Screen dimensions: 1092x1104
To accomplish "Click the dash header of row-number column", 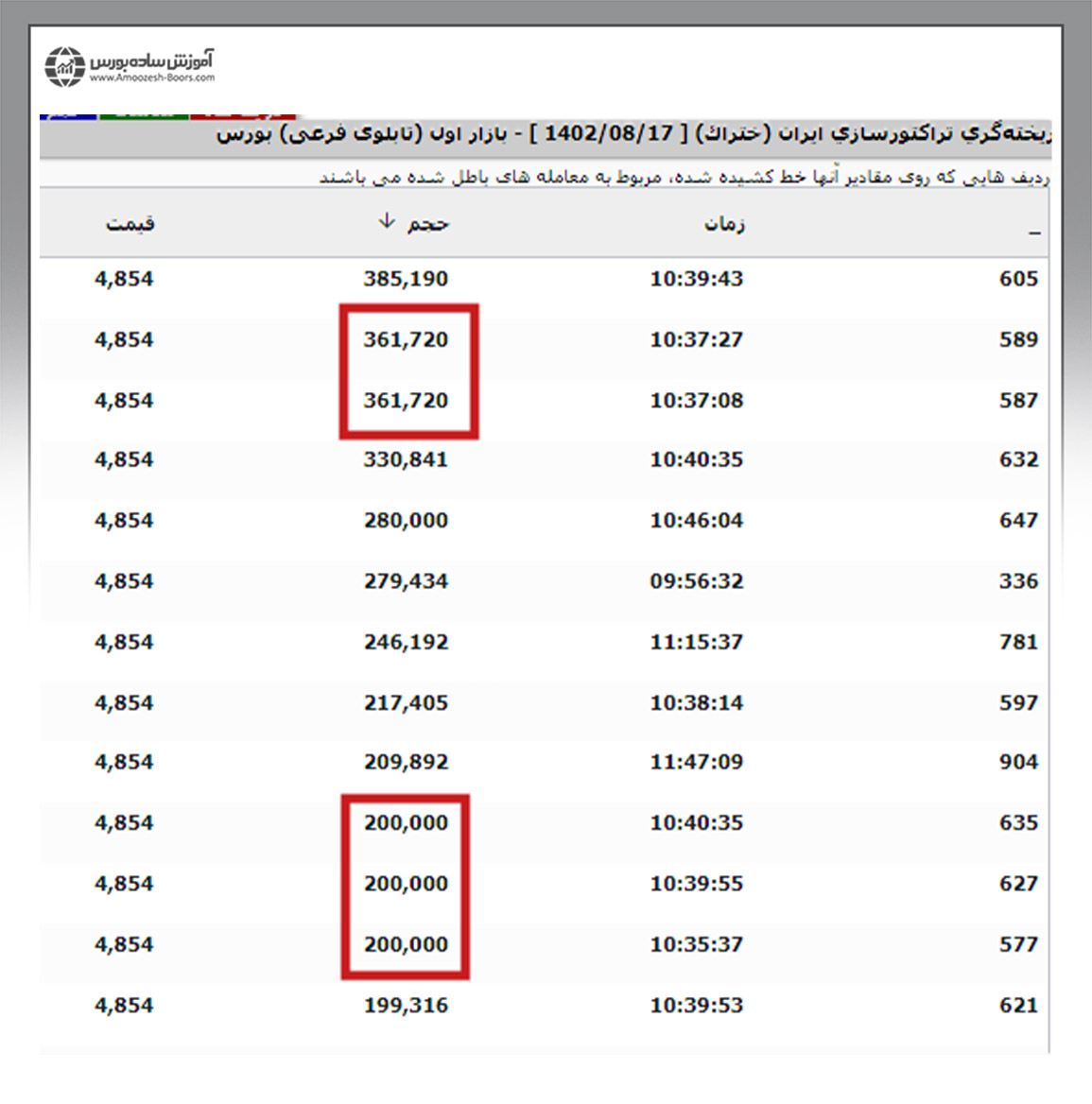I will (1034, 230).
